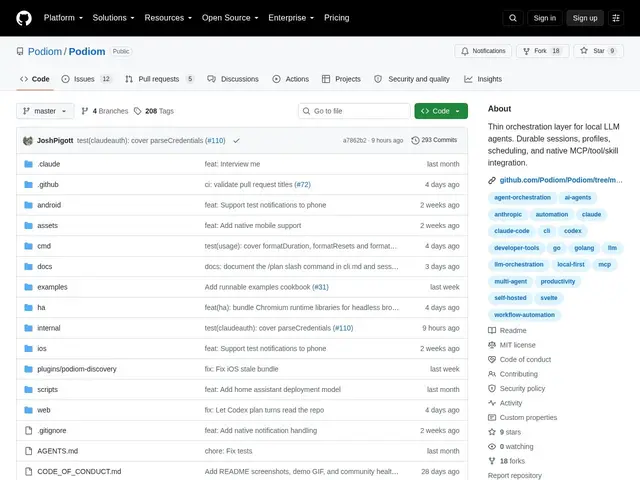
Task: Click the 0 watching eye icon
Action: (492, 447)
